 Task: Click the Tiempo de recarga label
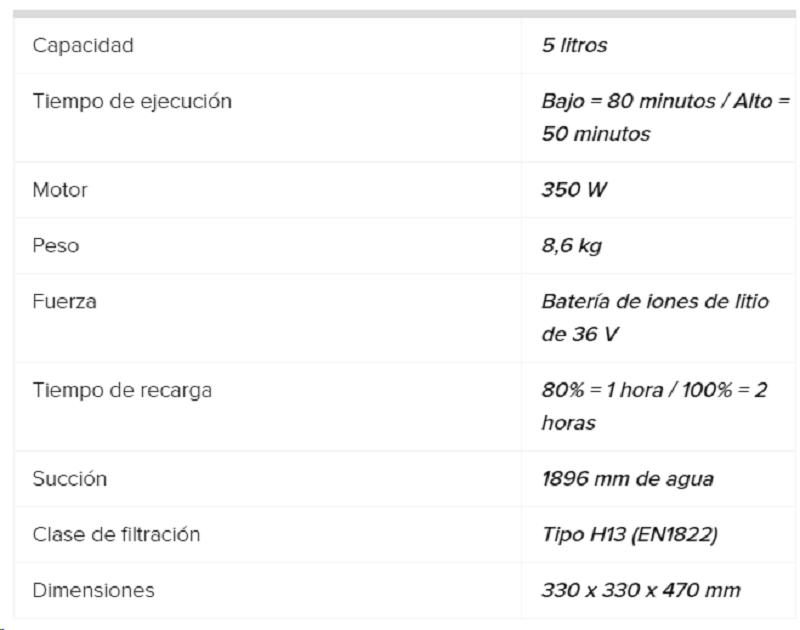tap(122, 391)
